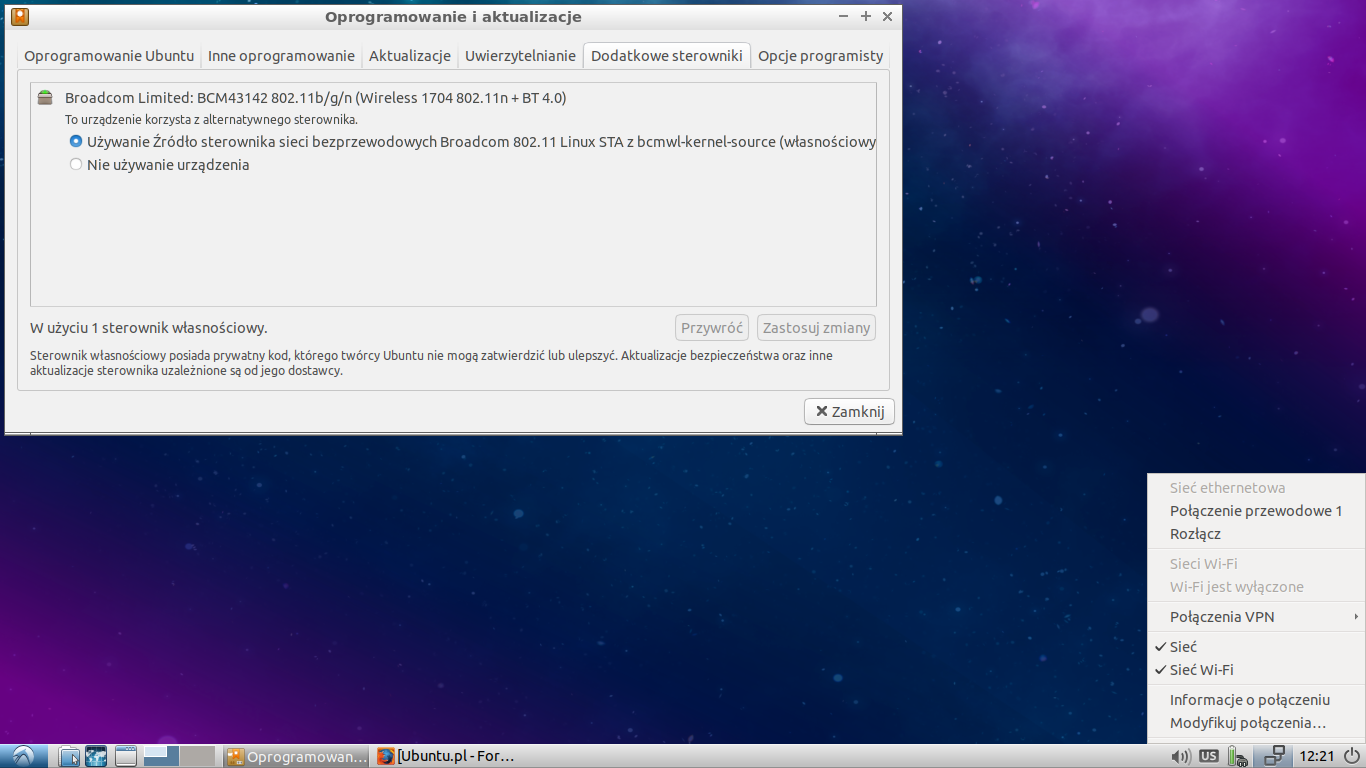This screenshot has height=768, width=1366.
Task: Open 'Informacje o połączeniu' menu entry
Action: pos(1256,700)
